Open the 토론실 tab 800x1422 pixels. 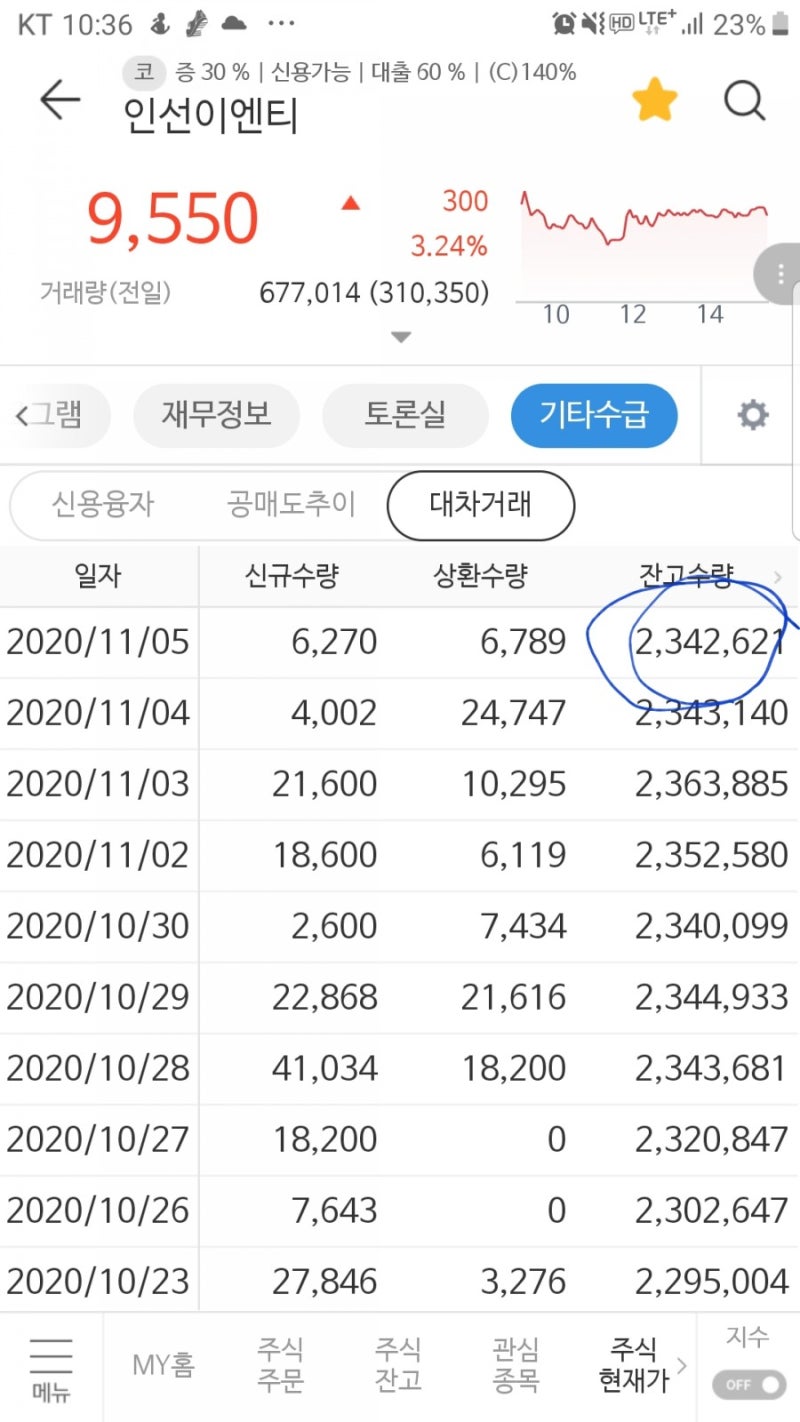tap(405, 415)
